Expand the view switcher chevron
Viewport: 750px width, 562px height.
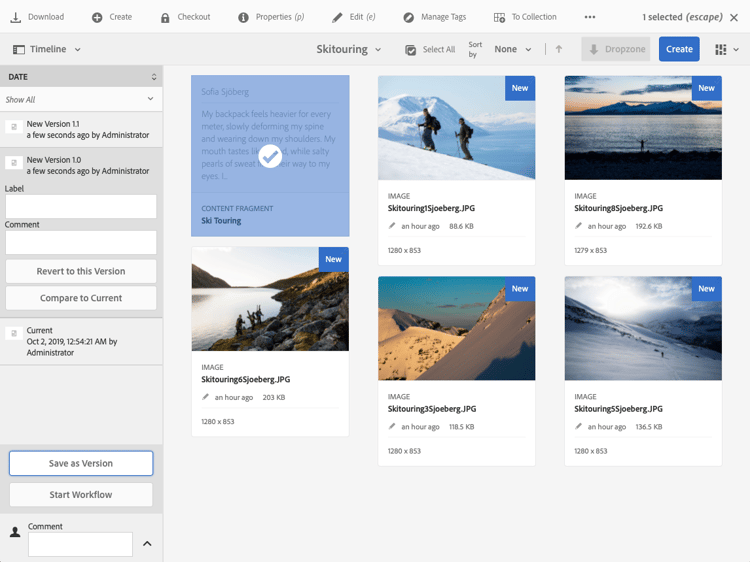click(736, 49)
